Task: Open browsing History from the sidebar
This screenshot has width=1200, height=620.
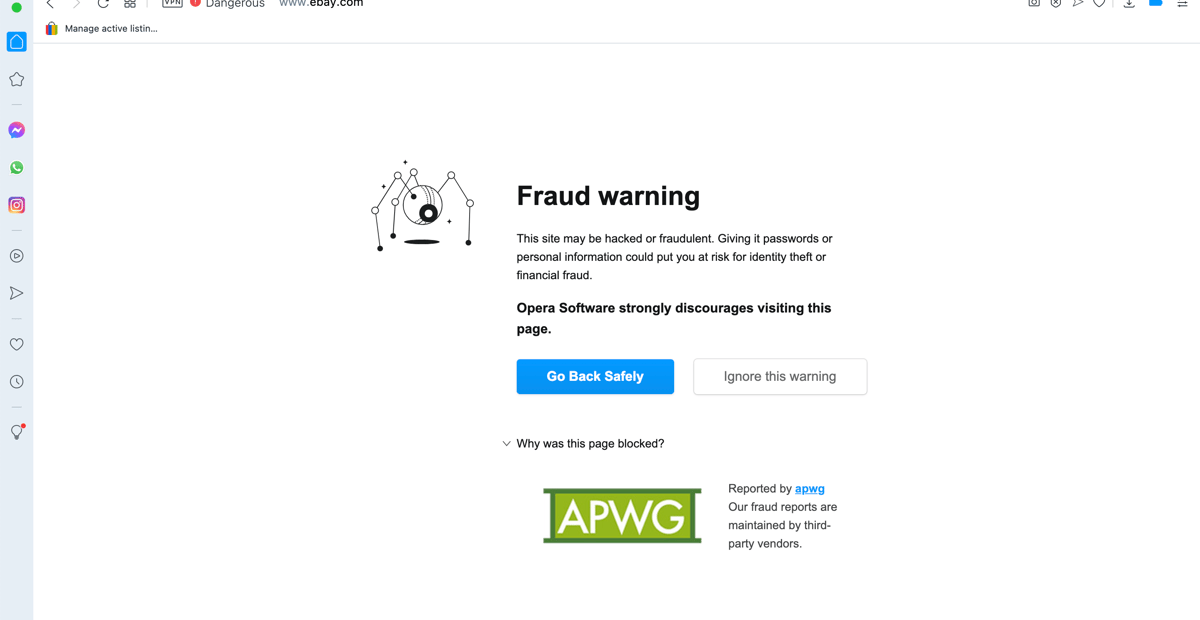Action: [16, 381]
